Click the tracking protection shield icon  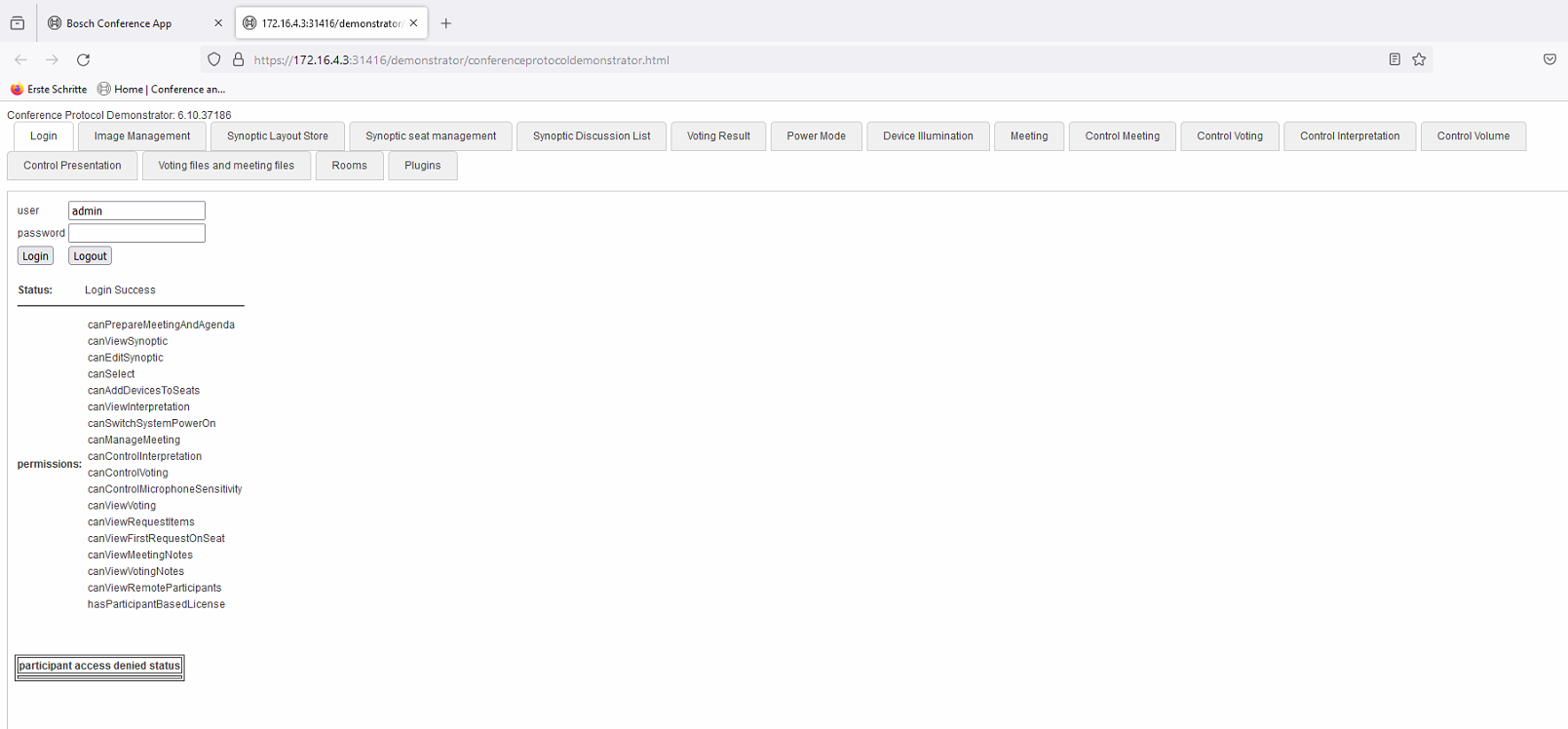(214, 59)
